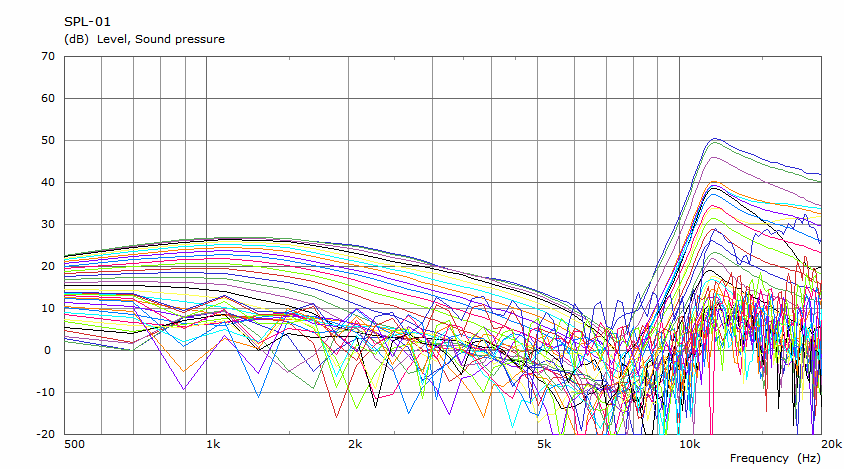
Task: Click the SPL-01 chart title
Action: click(87, 22)
